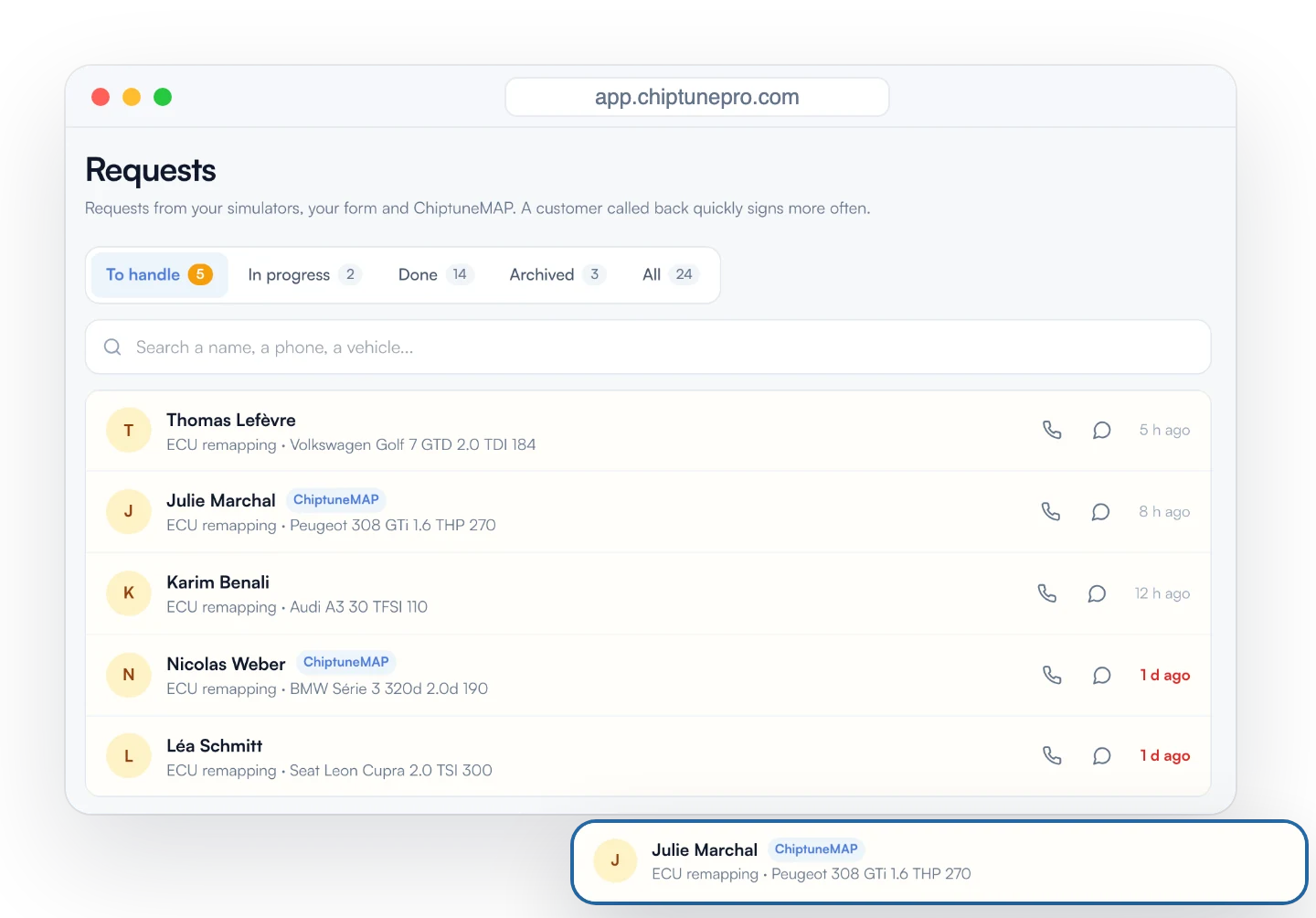
Task: Call Léa Schmitt using the phone icon
Action: [x=1052, y=755]
